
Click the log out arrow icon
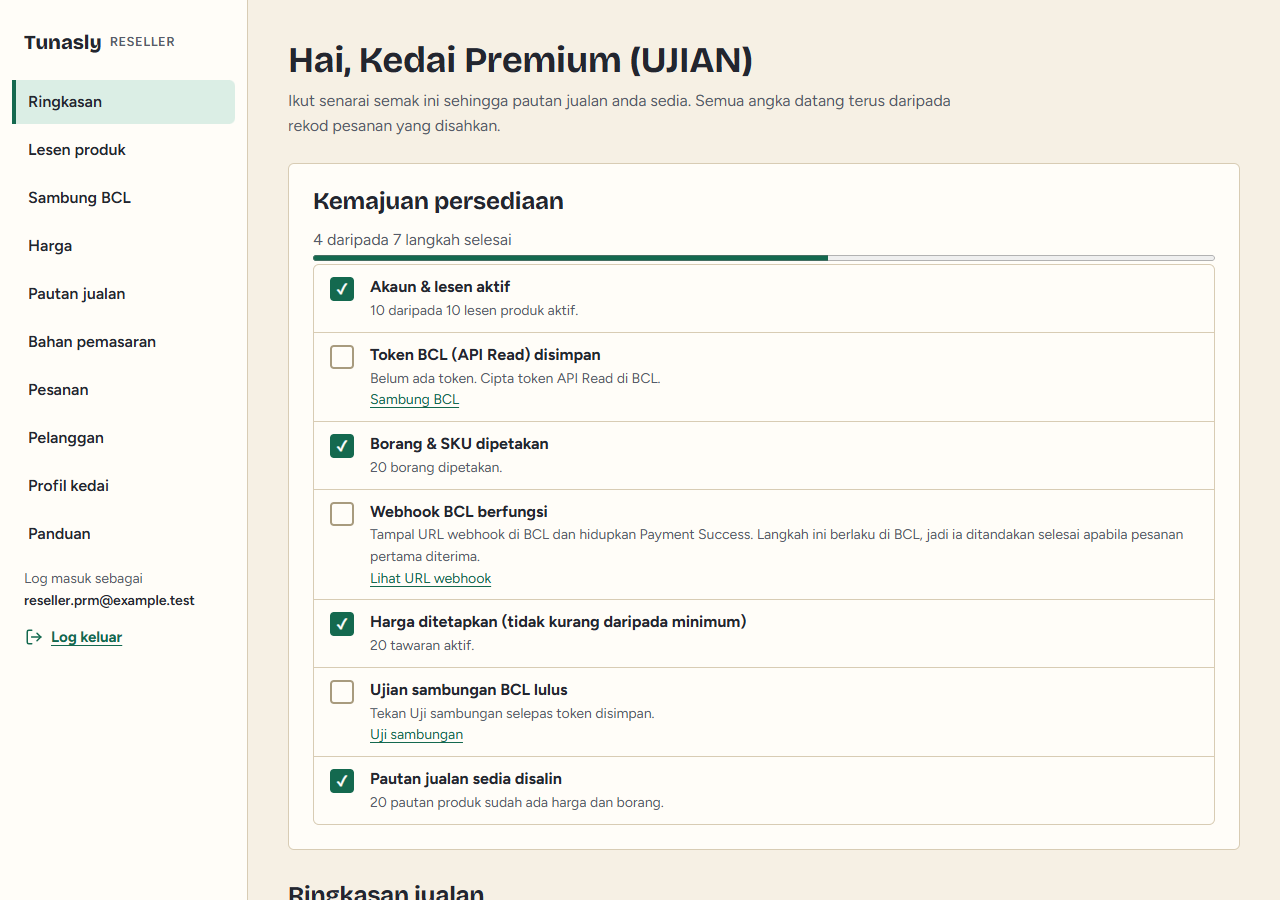point(34,637)
